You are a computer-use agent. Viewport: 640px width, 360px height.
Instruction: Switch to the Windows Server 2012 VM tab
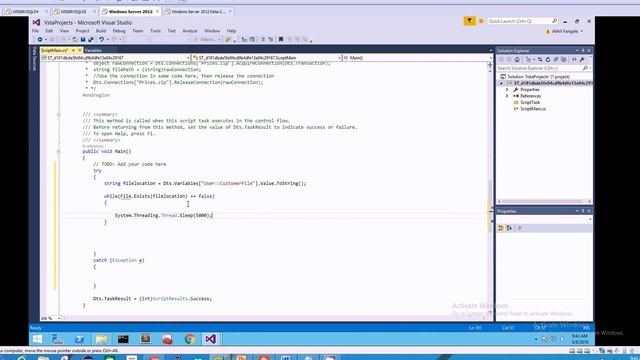click(130, 11)
